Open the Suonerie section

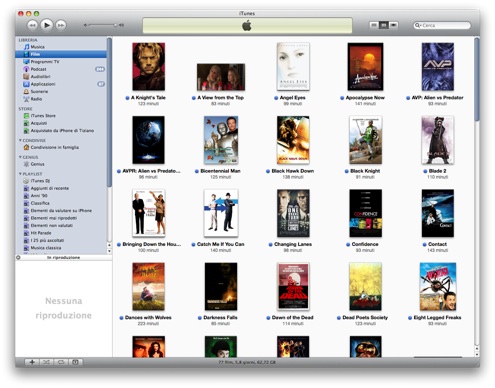click(39, 91)
